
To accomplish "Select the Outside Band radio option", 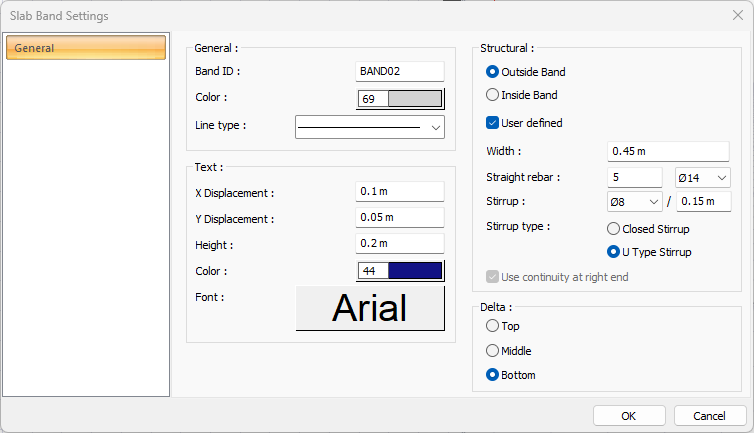I will pos(492,72).
